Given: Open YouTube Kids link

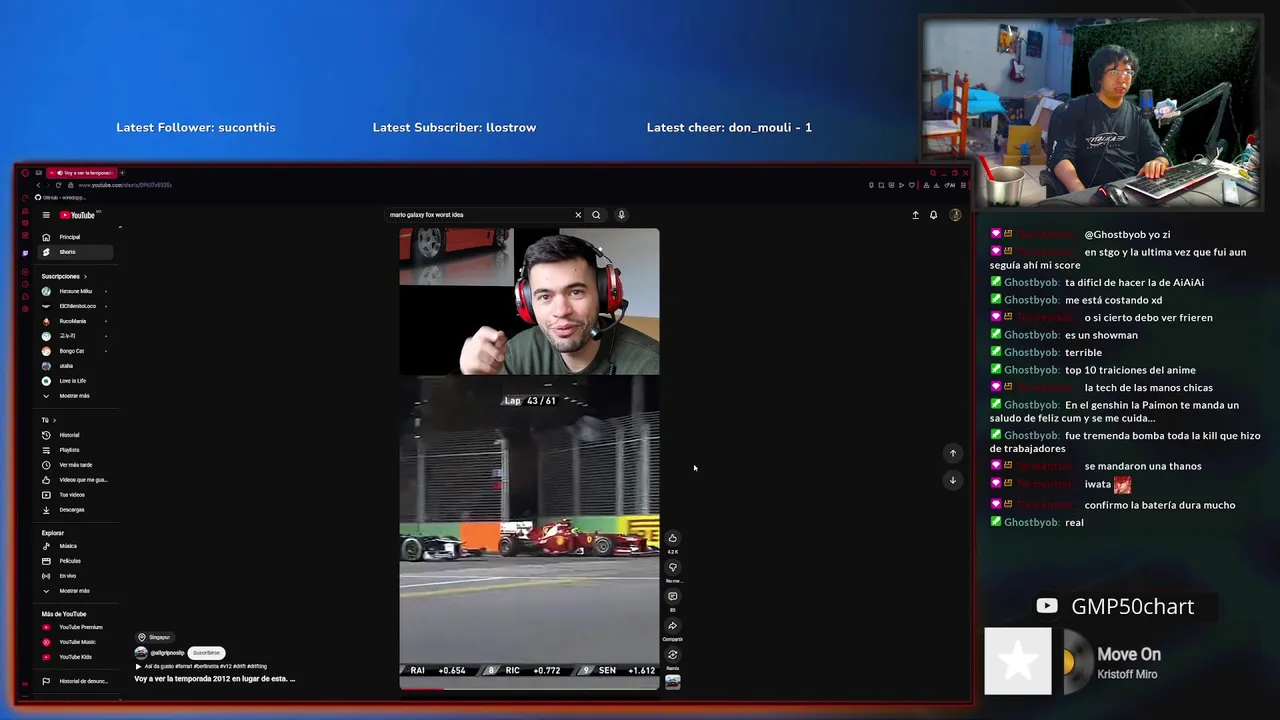Looking at the screenshot, I should [x=75, y=657].
